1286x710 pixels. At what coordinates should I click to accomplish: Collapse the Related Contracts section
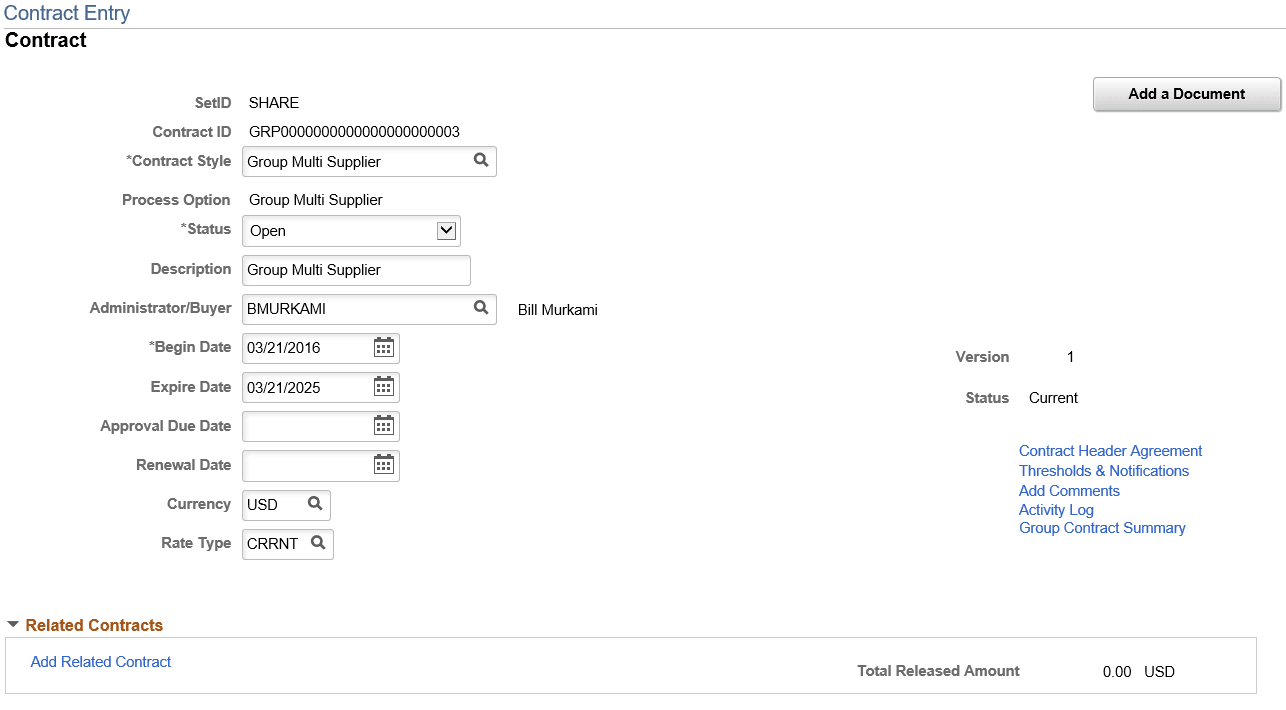click(13, 625)
